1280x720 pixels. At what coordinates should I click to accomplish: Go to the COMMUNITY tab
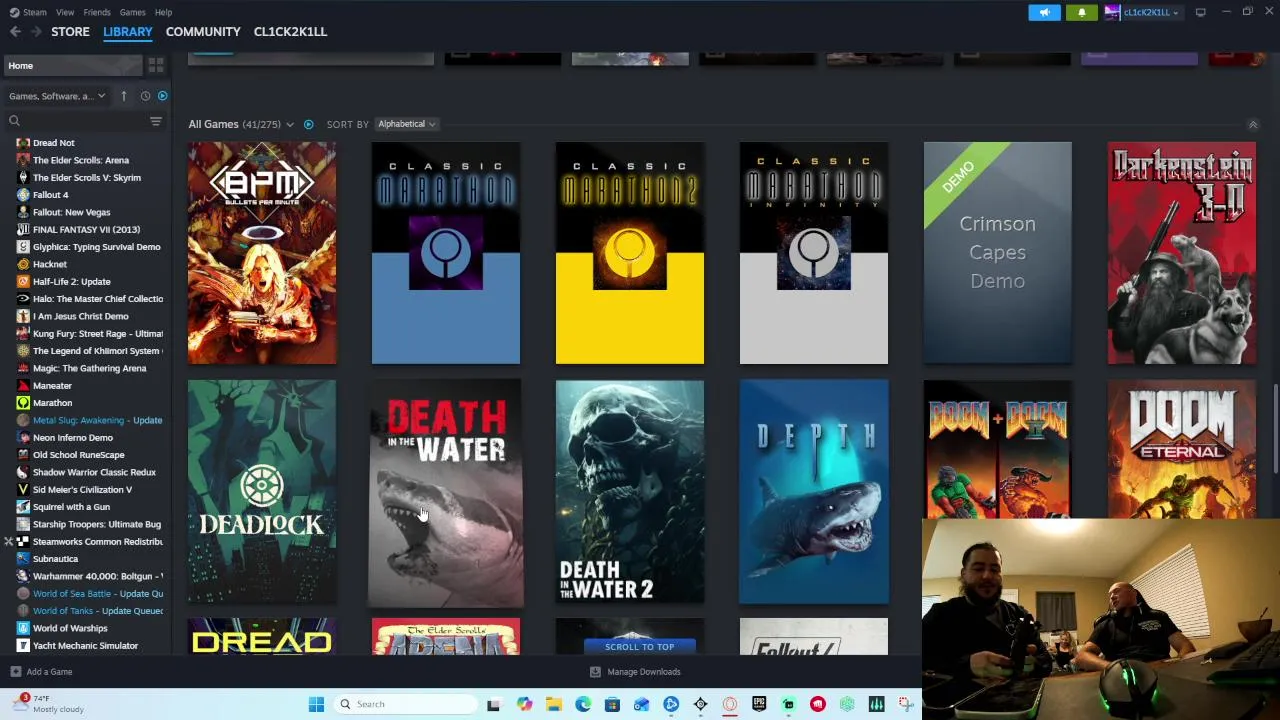[203, 32]
